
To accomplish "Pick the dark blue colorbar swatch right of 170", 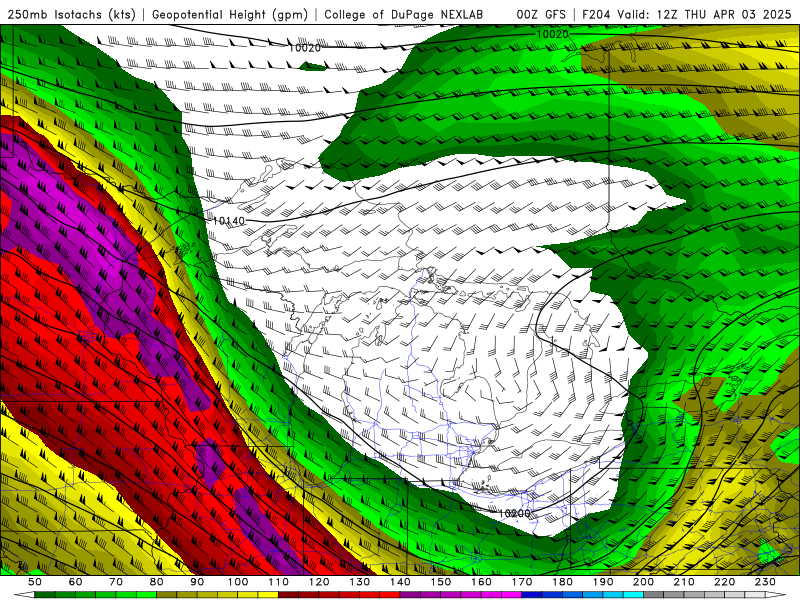I will tap(532, 595).
